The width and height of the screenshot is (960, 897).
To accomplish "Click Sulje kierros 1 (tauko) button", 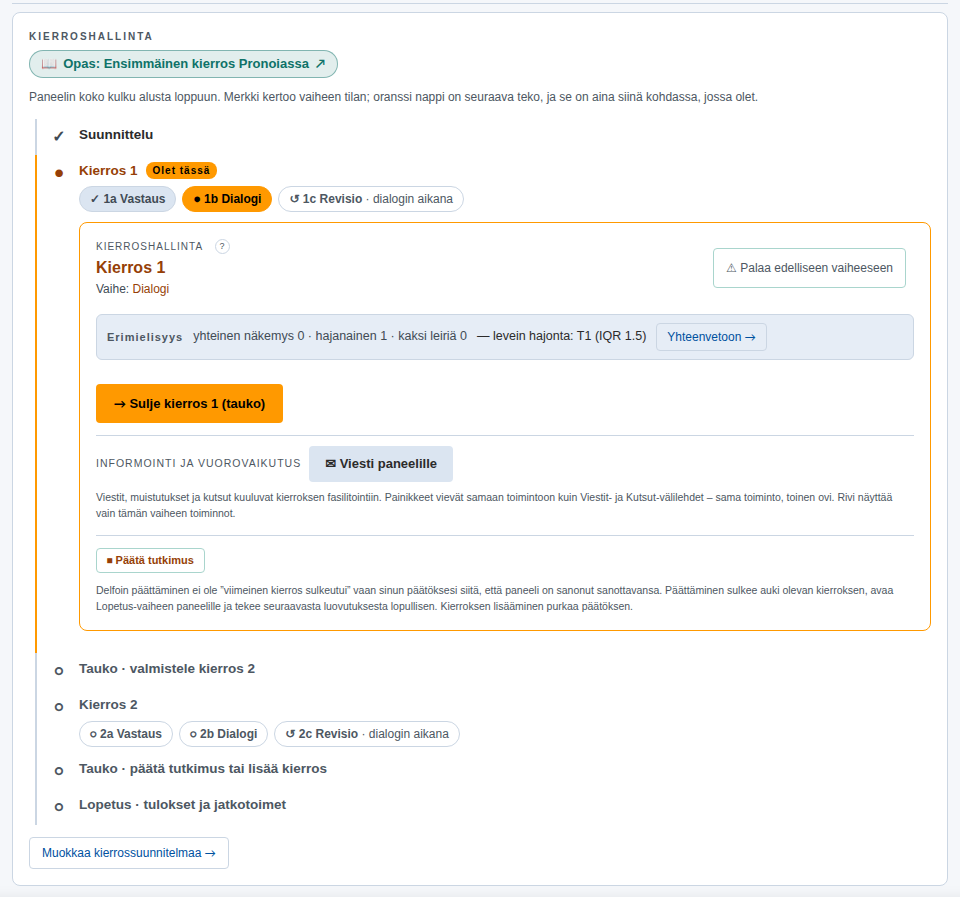I will [x=190, y=403].
